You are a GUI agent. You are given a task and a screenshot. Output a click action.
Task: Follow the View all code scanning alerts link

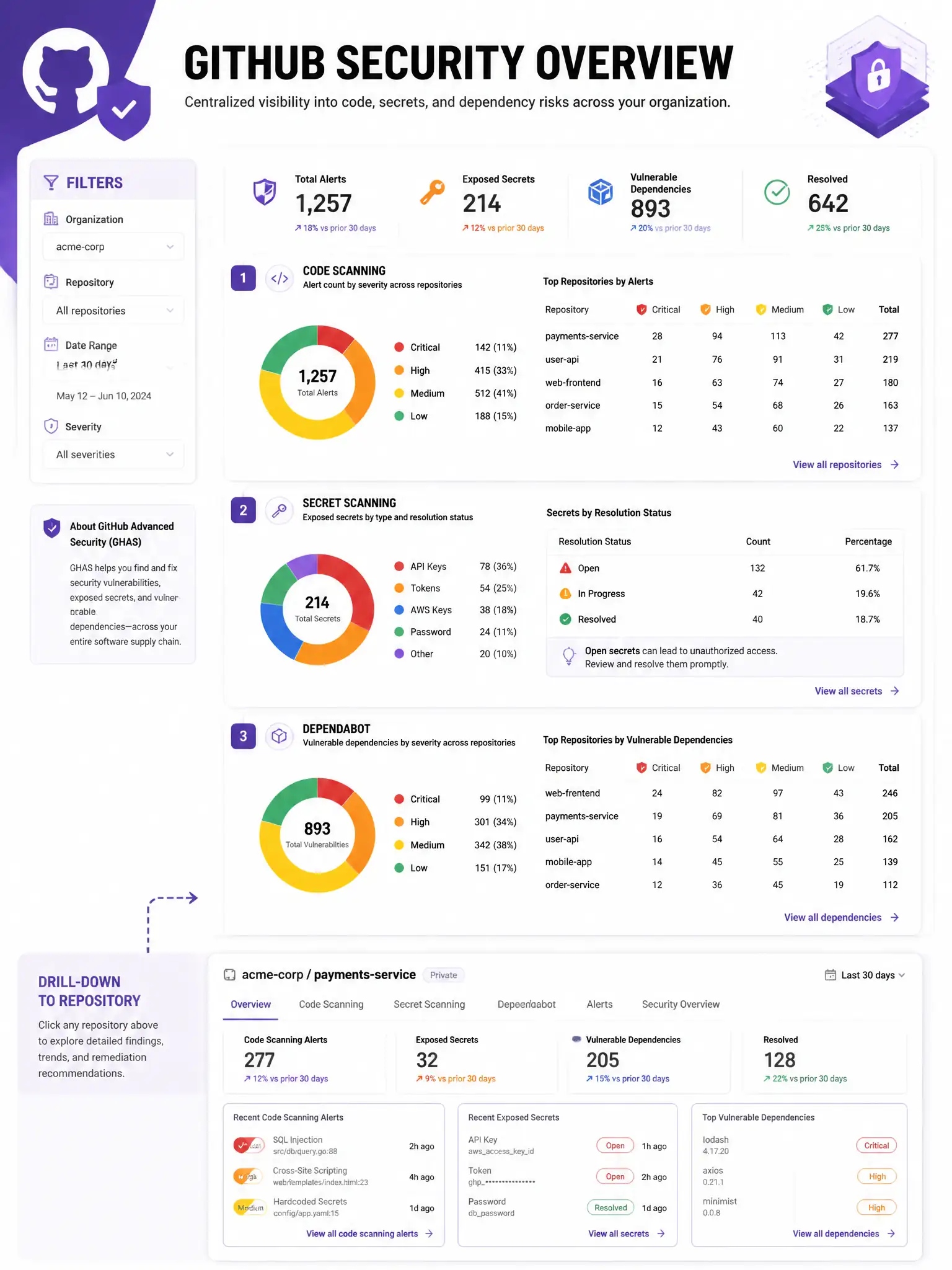pyautogui.click(x=369, y=1234)
